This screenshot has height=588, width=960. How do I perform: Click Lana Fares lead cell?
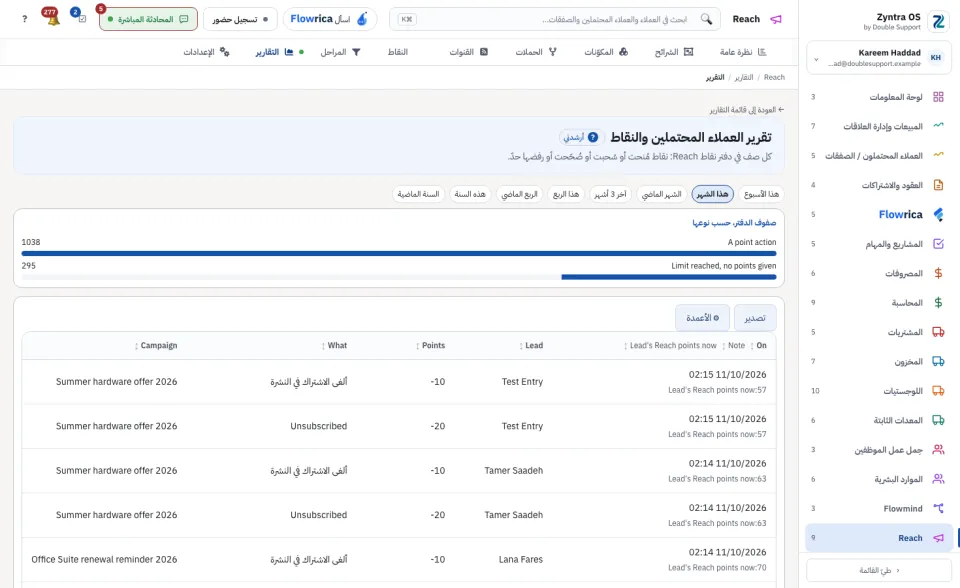(x=520, y=559)
